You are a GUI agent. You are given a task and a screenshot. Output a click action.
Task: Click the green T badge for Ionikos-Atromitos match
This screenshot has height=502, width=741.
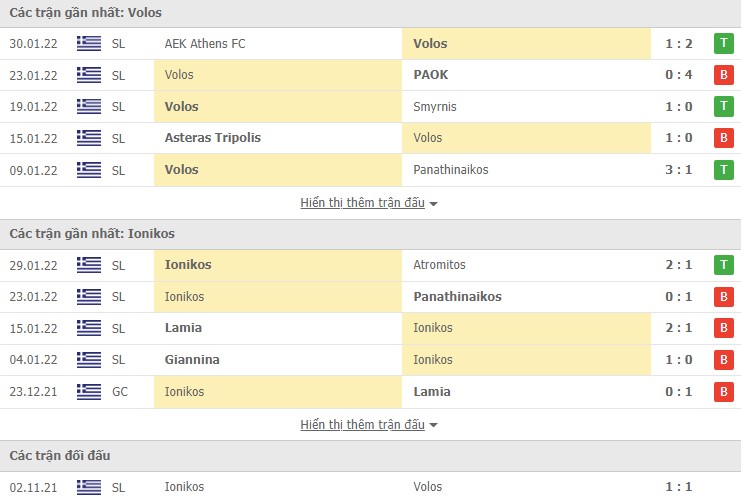click(723, 265)
